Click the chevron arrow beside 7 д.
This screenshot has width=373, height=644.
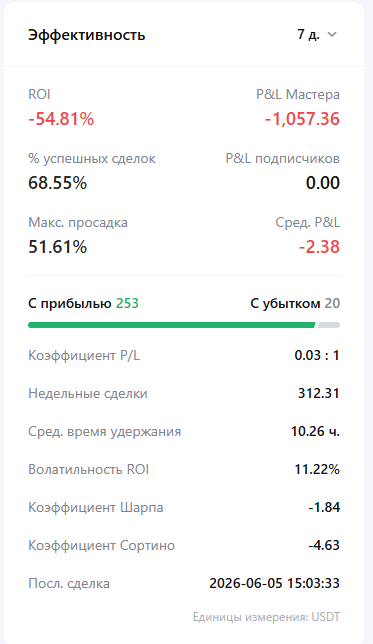coord(332,35)
